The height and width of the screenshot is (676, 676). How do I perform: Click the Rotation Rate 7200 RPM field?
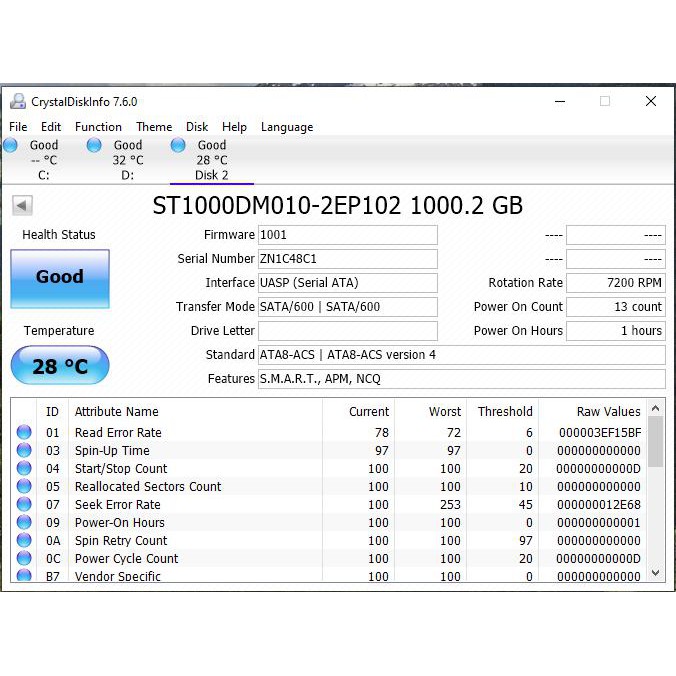pos(616,283)
